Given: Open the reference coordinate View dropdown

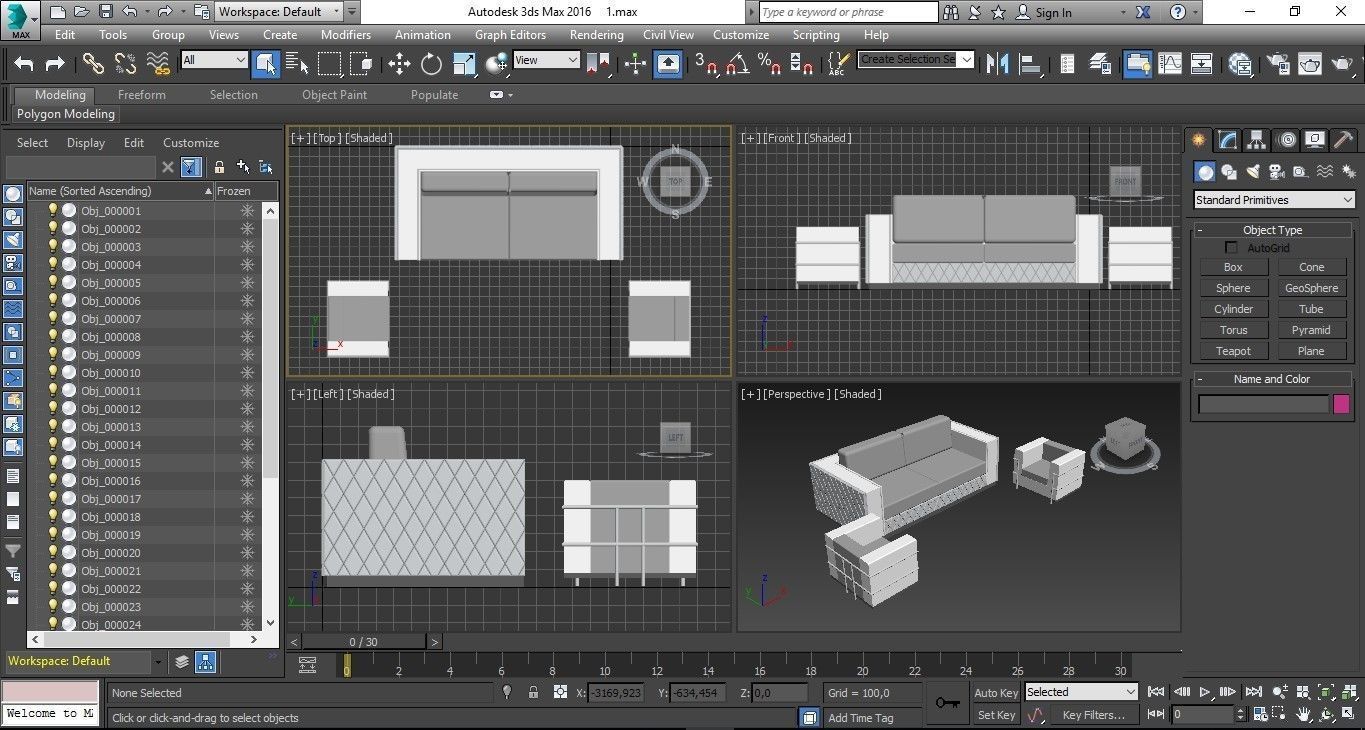Looking at the screenshot, I should (x=546, y=60).
